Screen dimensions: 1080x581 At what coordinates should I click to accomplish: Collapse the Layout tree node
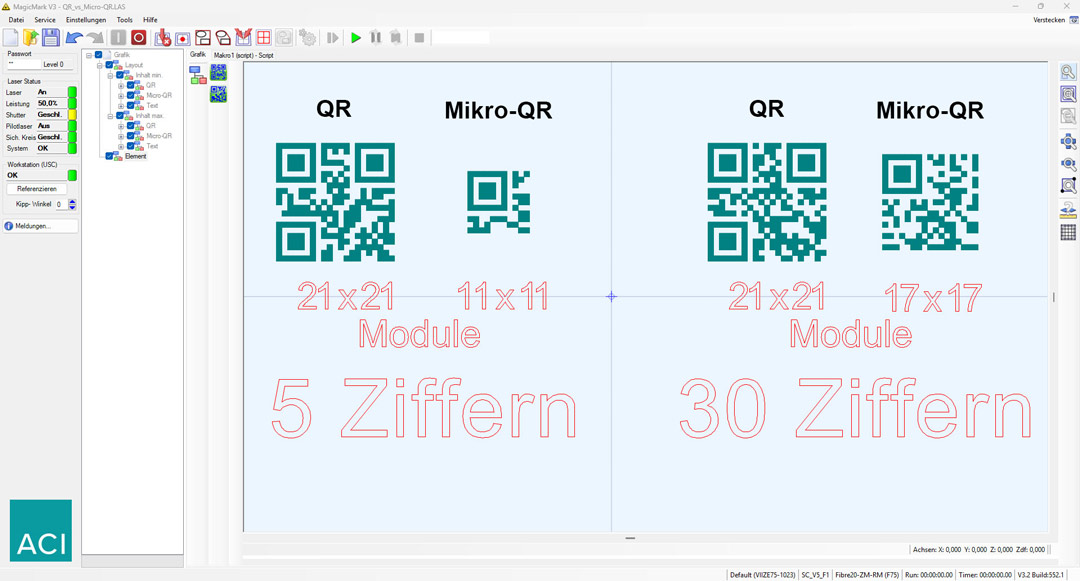coord(99,65)
